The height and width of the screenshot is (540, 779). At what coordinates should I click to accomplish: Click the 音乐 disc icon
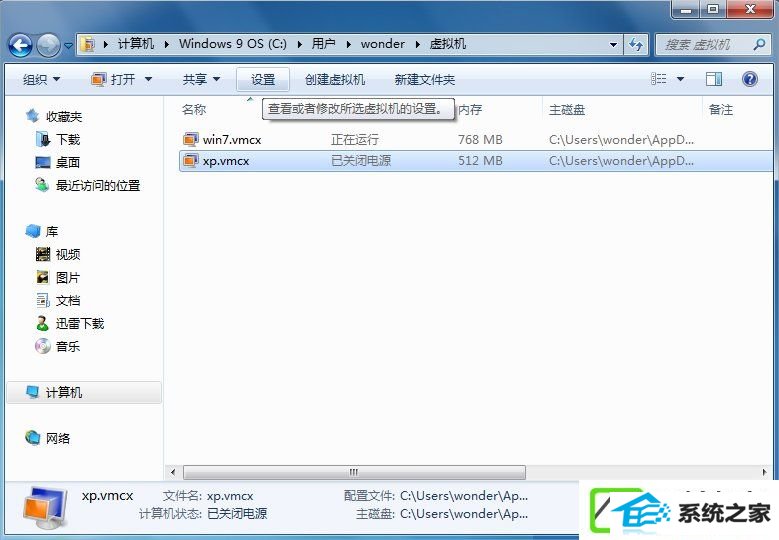click(x=43, y=346)
